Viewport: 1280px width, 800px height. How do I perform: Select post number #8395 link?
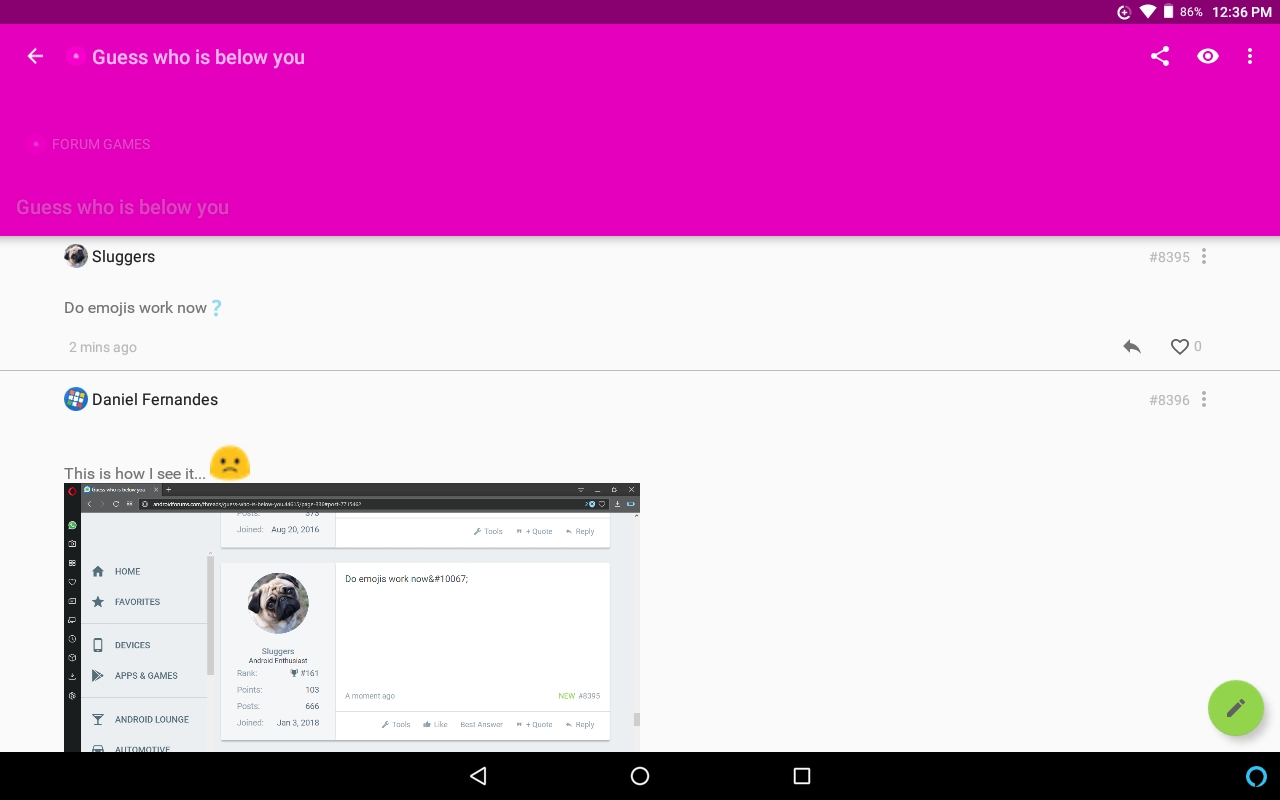pyautogui.click(x=1169, y=257)
